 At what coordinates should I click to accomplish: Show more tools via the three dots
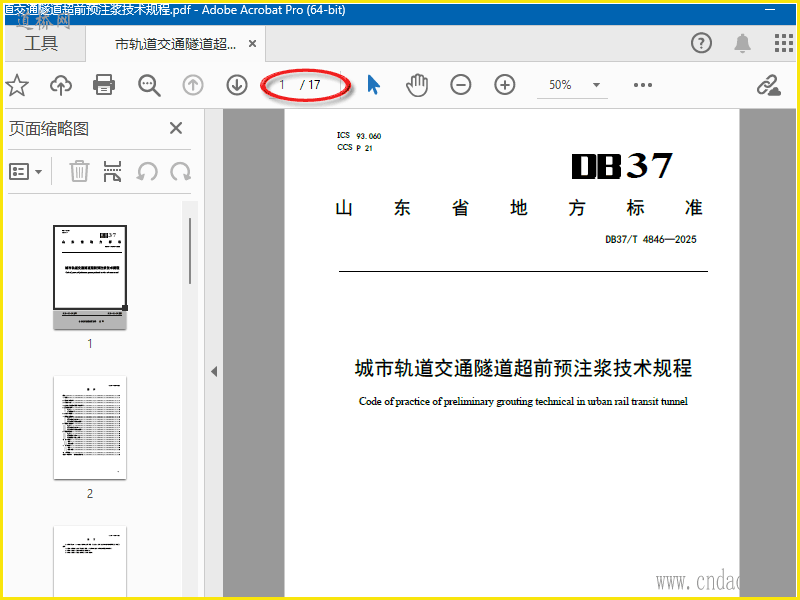pos(643,85)
